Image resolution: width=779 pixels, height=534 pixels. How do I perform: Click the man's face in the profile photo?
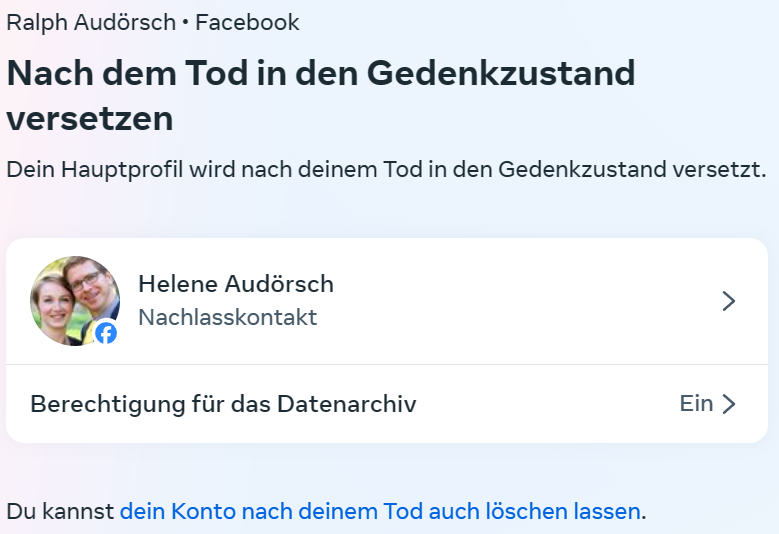coord(87,282)
